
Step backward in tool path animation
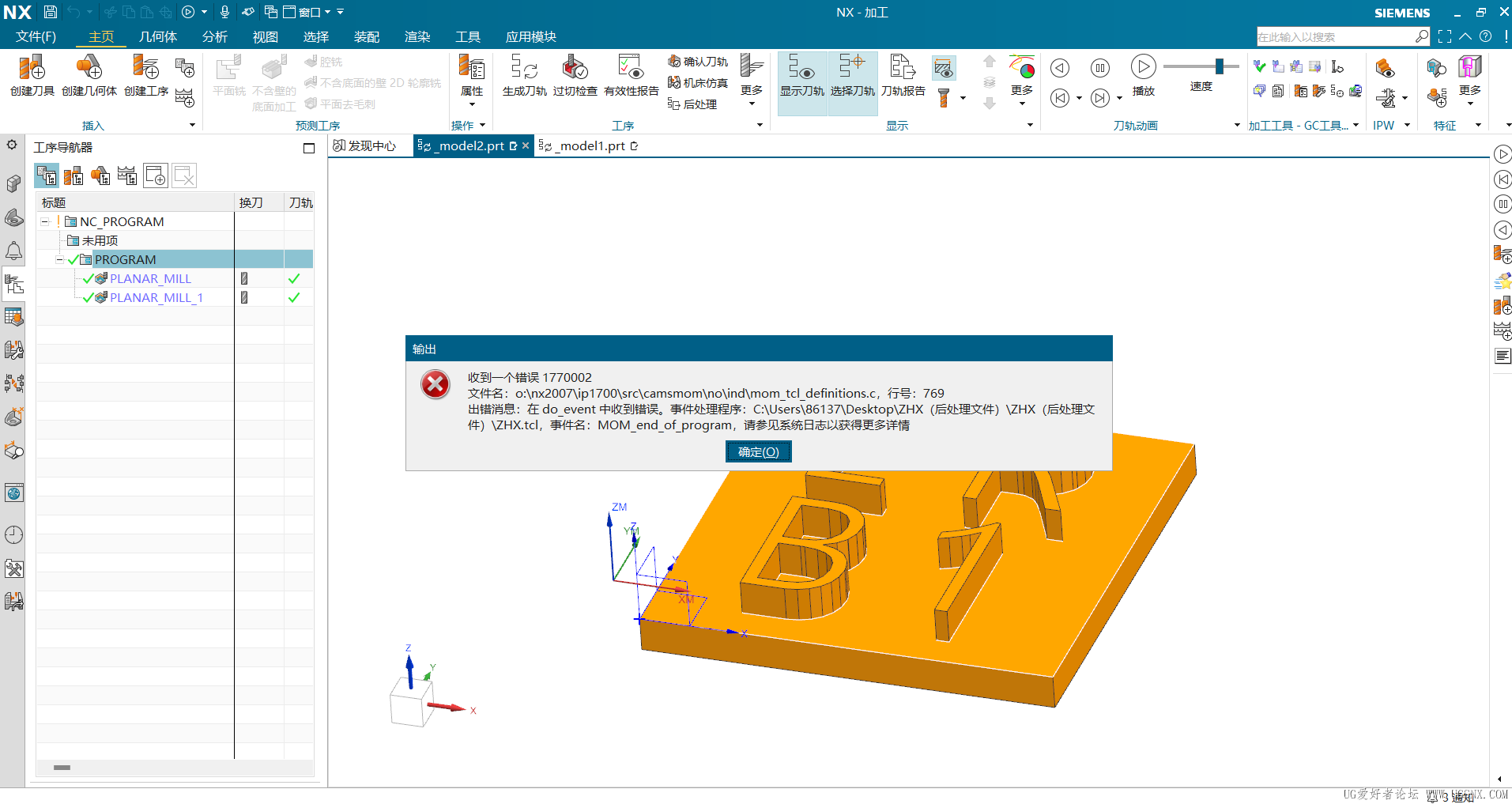(1060, 68)
